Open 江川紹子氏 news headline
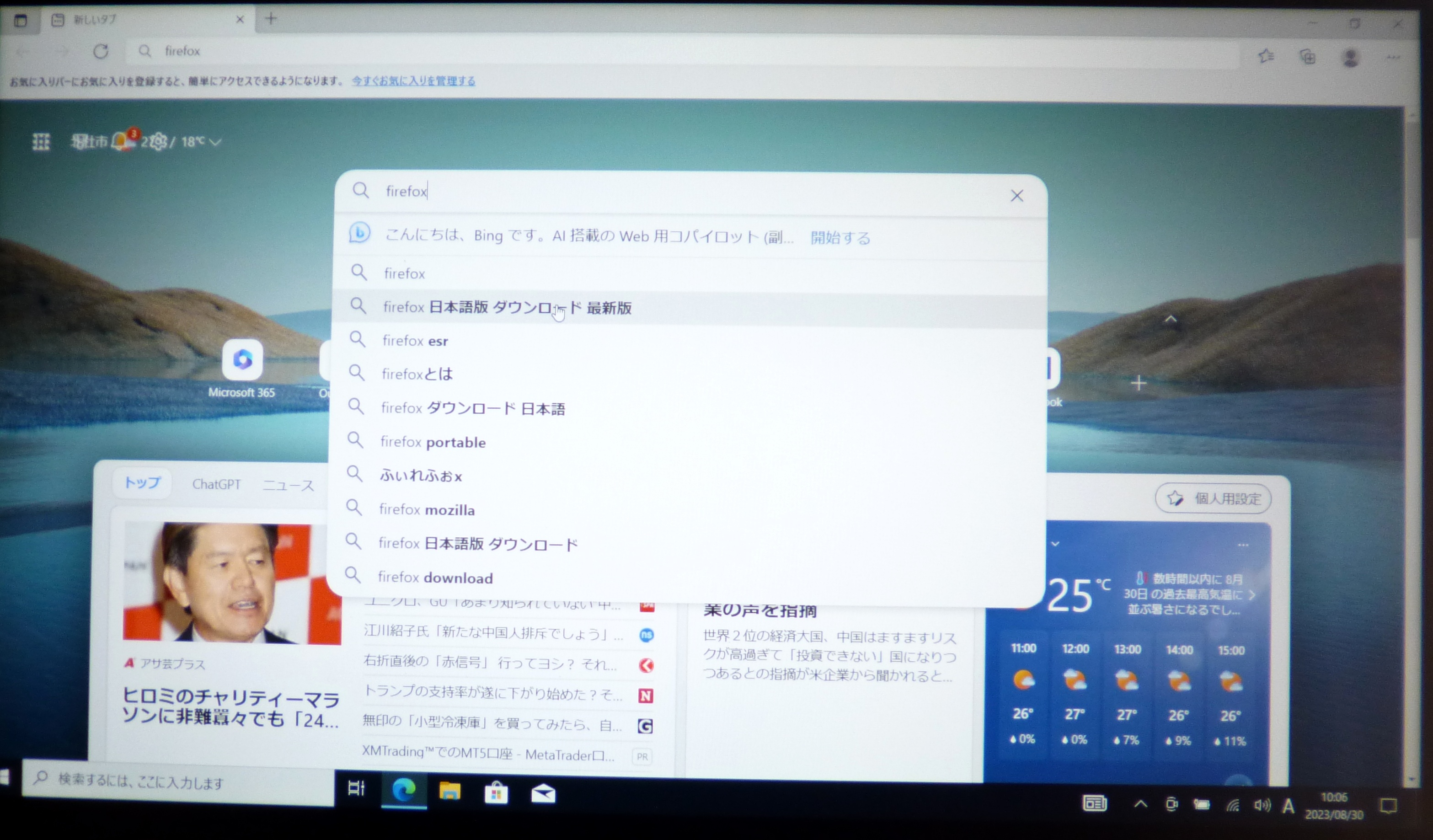Image resolution: width=1433 pixels, height=840 pixels. point(493,633)
